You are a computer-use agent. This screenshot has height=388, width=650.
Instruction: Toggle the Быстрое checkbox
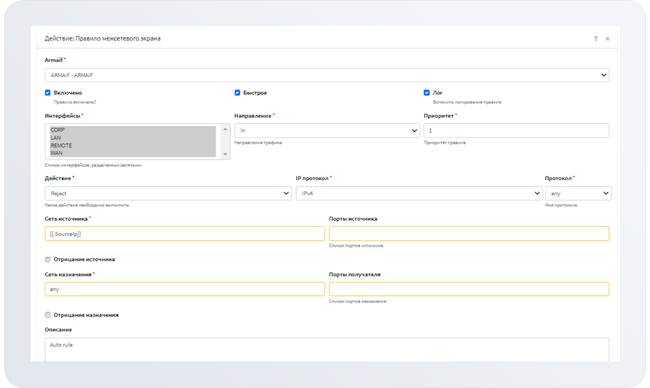237,93
